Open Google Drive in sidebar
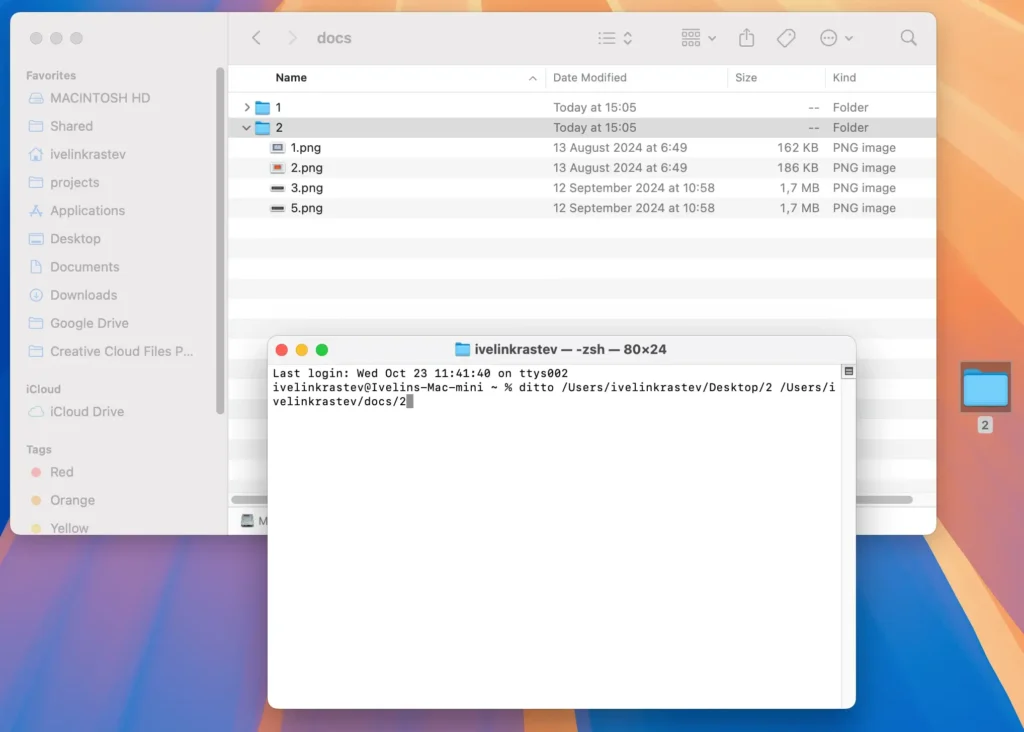 (x=89, y=323)
